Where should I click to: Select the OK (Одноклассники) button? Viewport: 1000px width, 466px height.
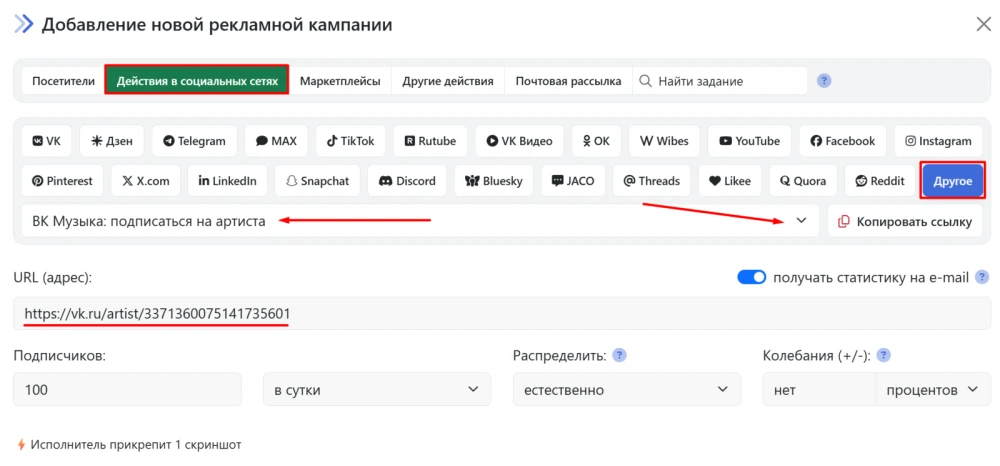click(596, 141)
